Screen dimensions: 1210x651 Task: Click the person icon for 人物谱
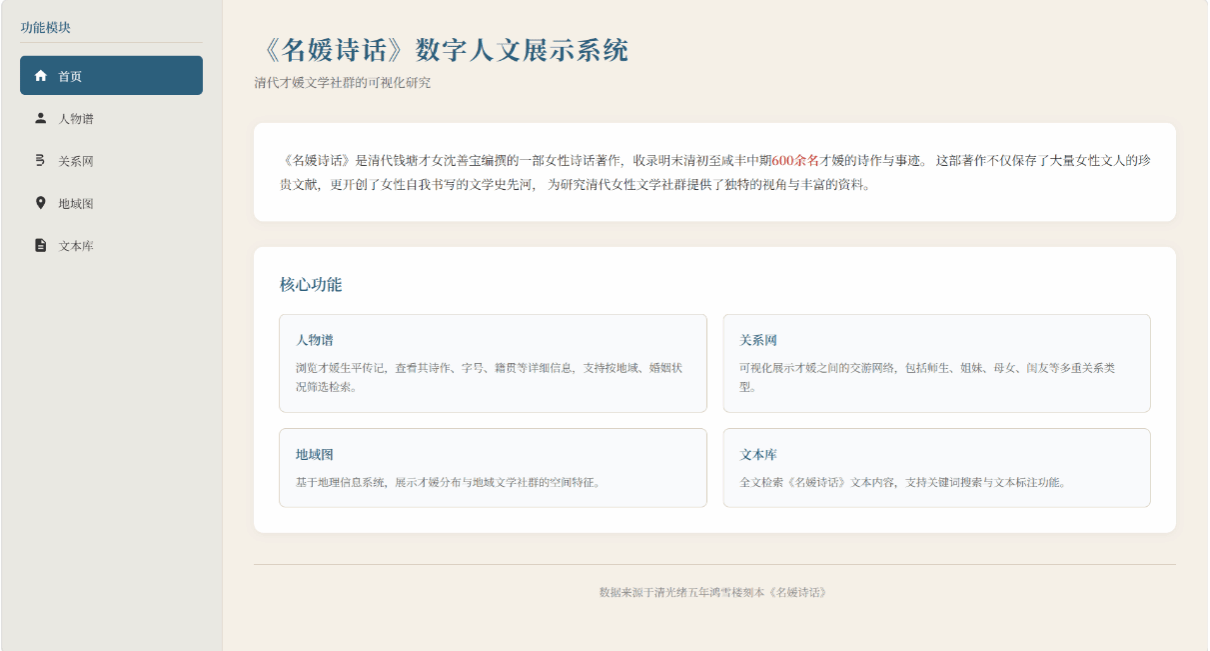tap(41, 118)
